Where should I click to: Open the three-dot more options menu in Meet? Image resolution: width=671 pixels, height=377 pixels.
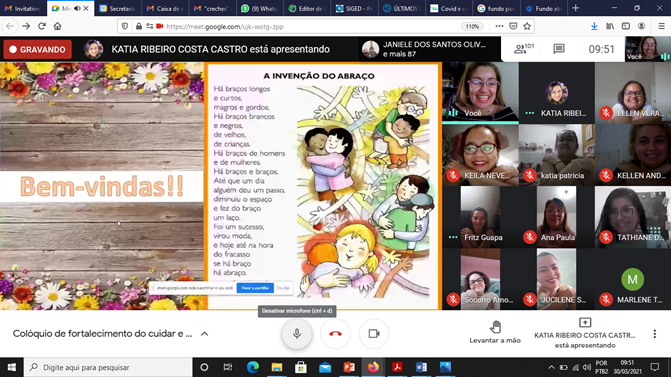pos(654,334)
